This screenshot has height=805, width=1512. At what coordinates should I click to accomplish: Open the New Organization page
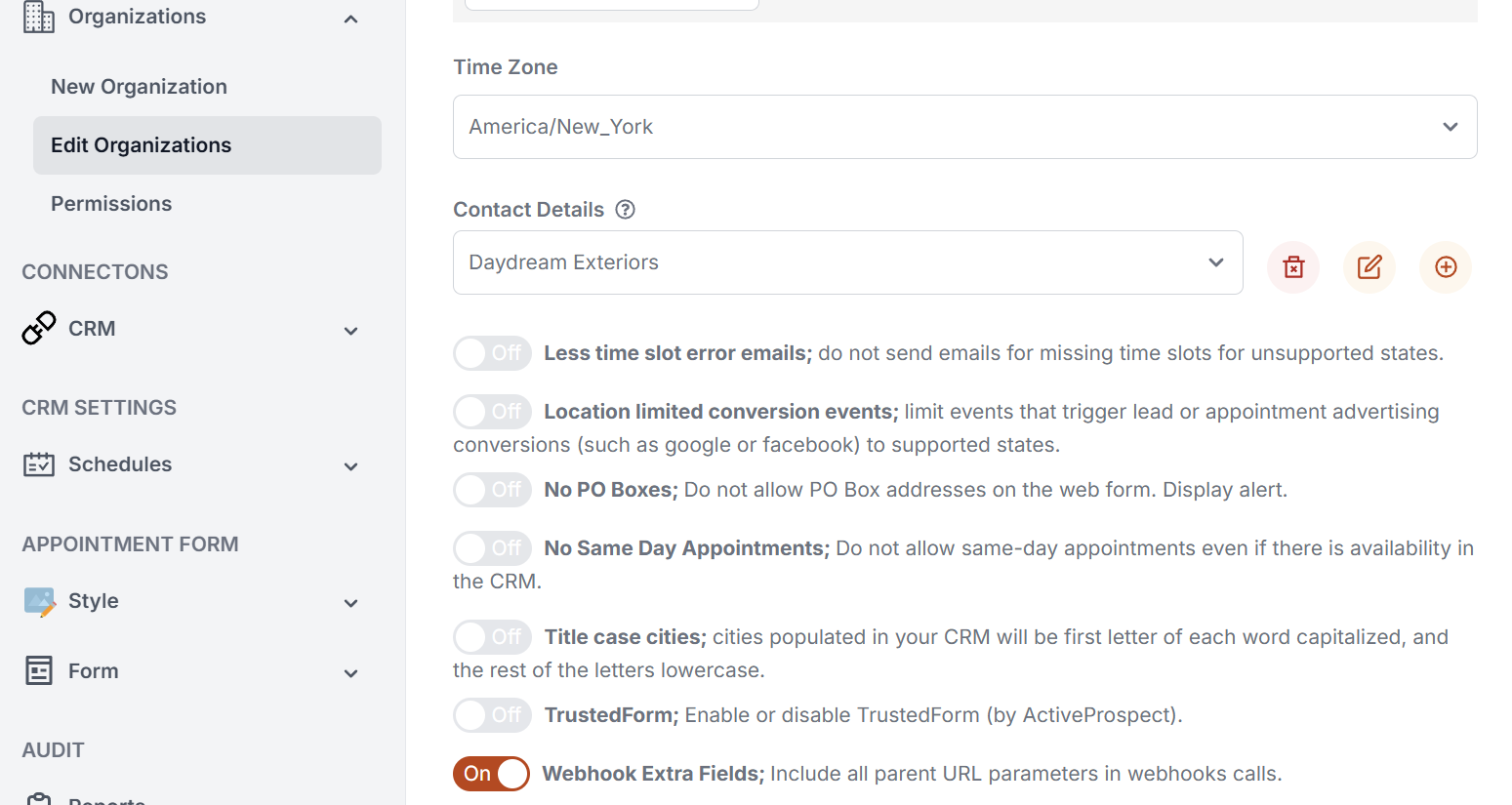pyautogui.click(x=139, y=86)
